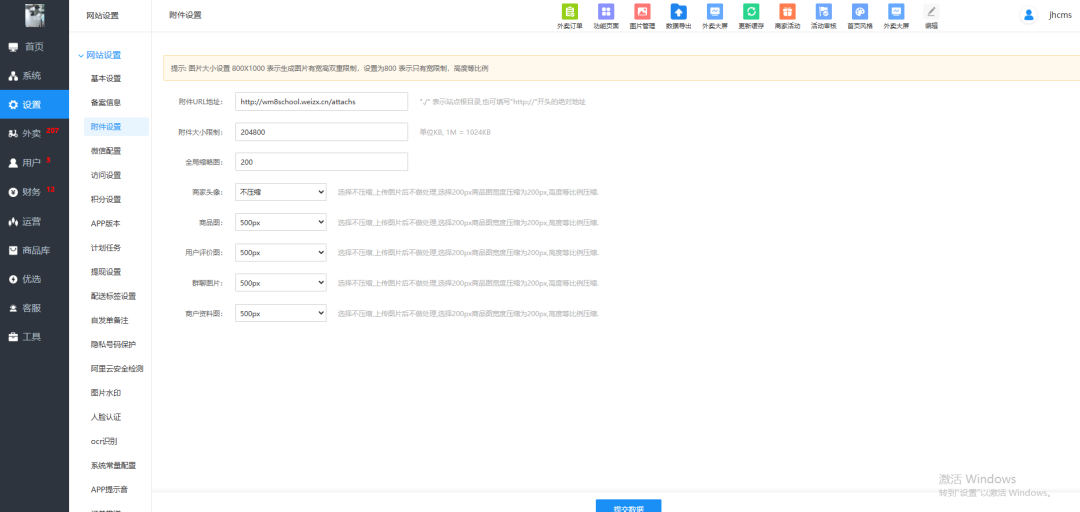Open the 用户评价图 size dropdown
Image resolution: width=1080 pixels, height=512 pixels.
tap(280, 253)
